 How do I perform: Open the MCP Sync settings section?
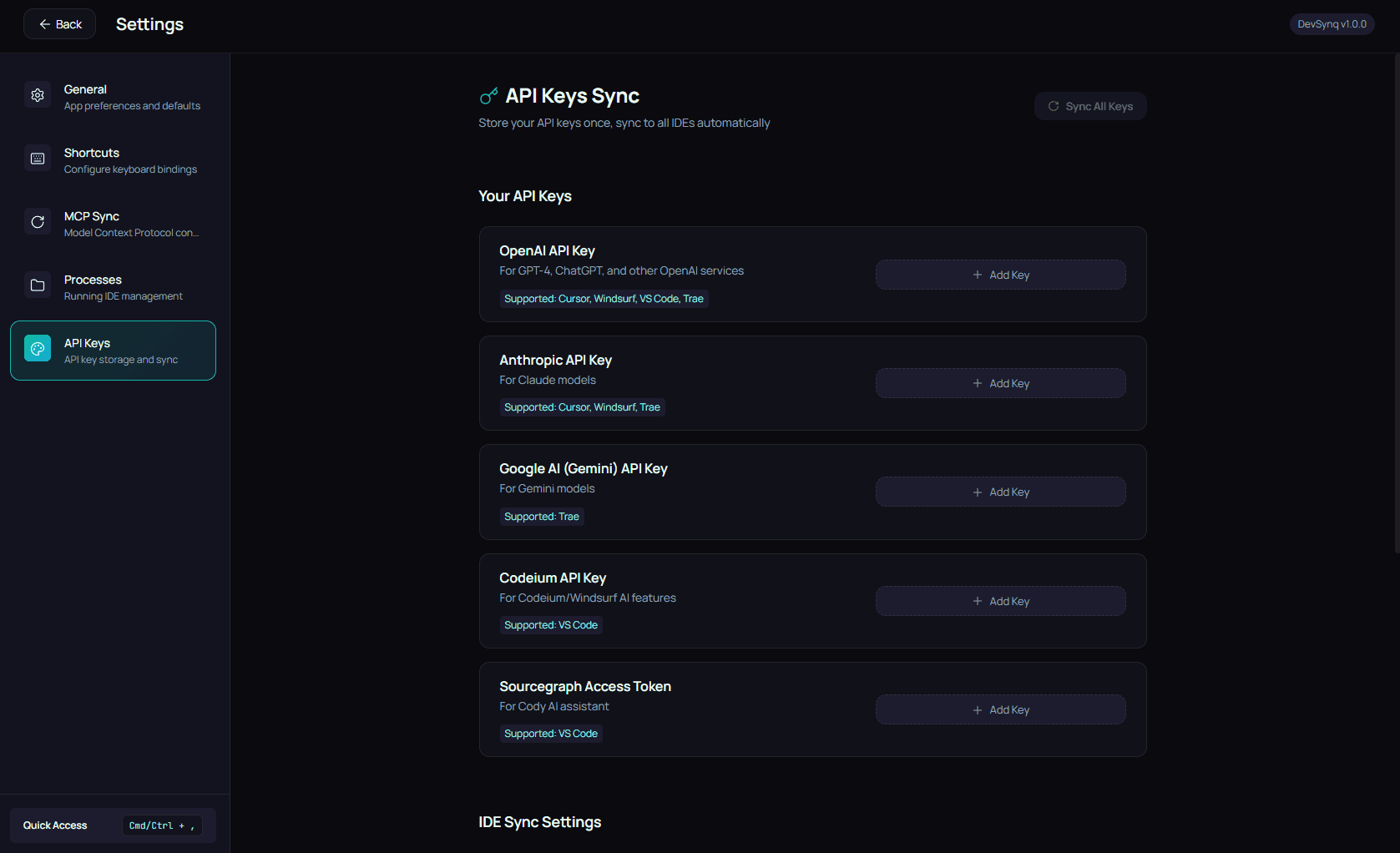113,223
